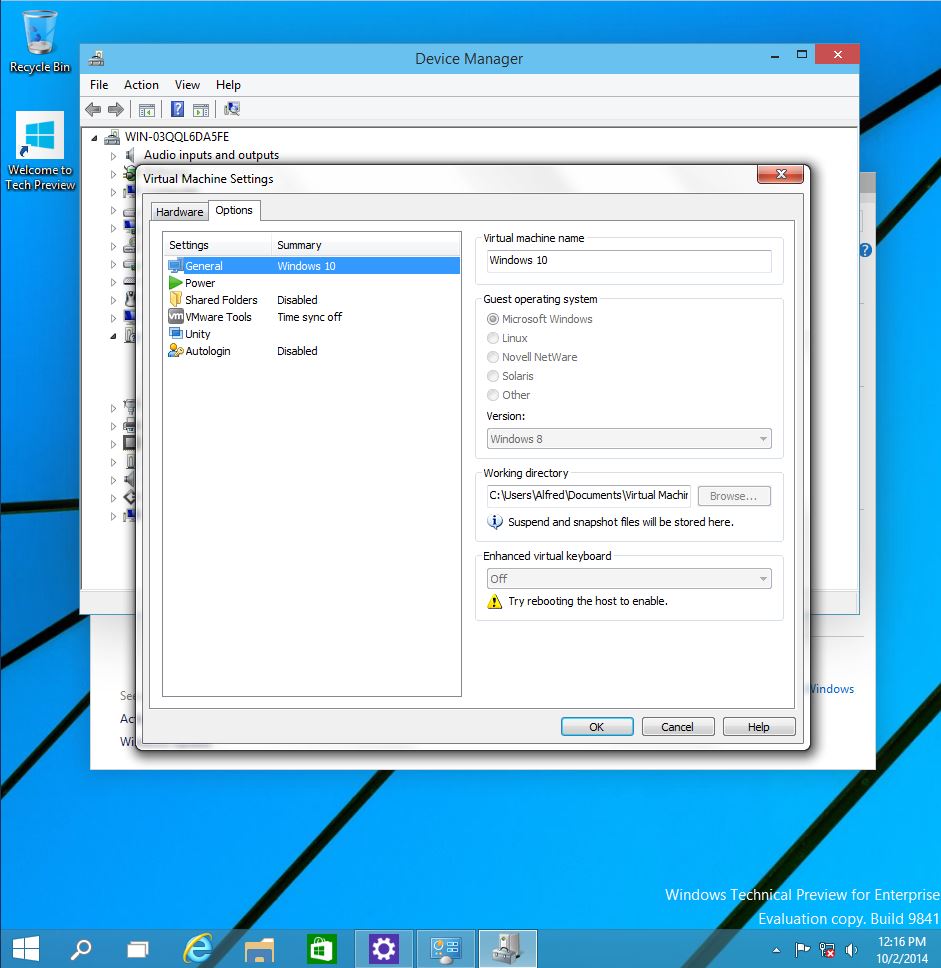Open the blue question mark Help toolbar icon

(177, 110)
